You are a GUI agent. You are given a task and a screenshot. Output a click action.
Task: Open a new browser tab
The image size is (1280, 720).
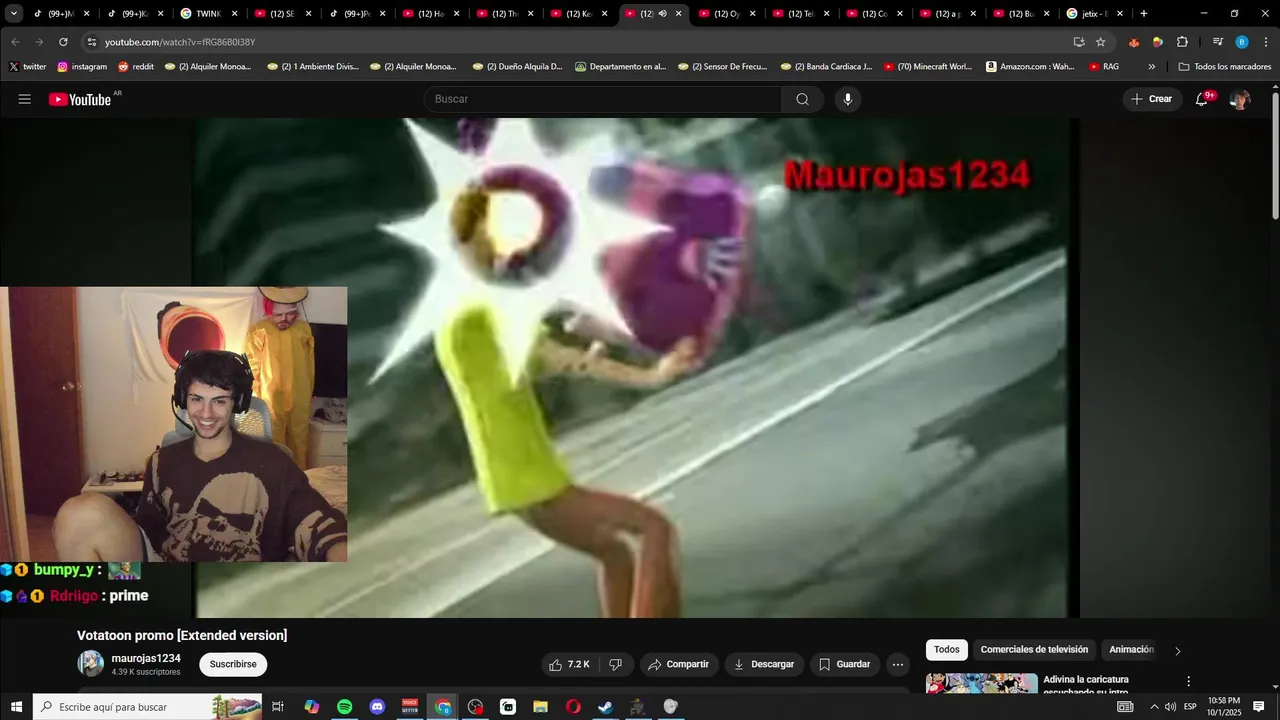tap(1144, 14)
